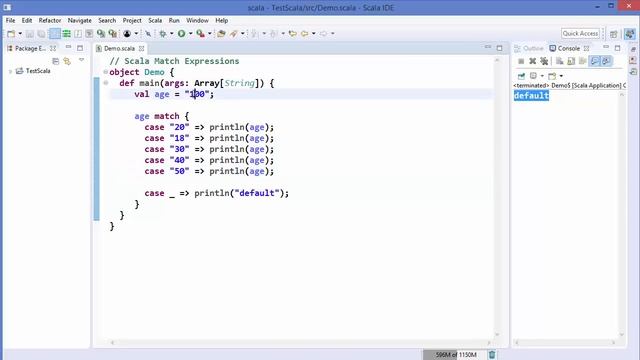The image size is (640, 360).
Task: Click Remove Launch X icon in console
Action: [532, 61]
